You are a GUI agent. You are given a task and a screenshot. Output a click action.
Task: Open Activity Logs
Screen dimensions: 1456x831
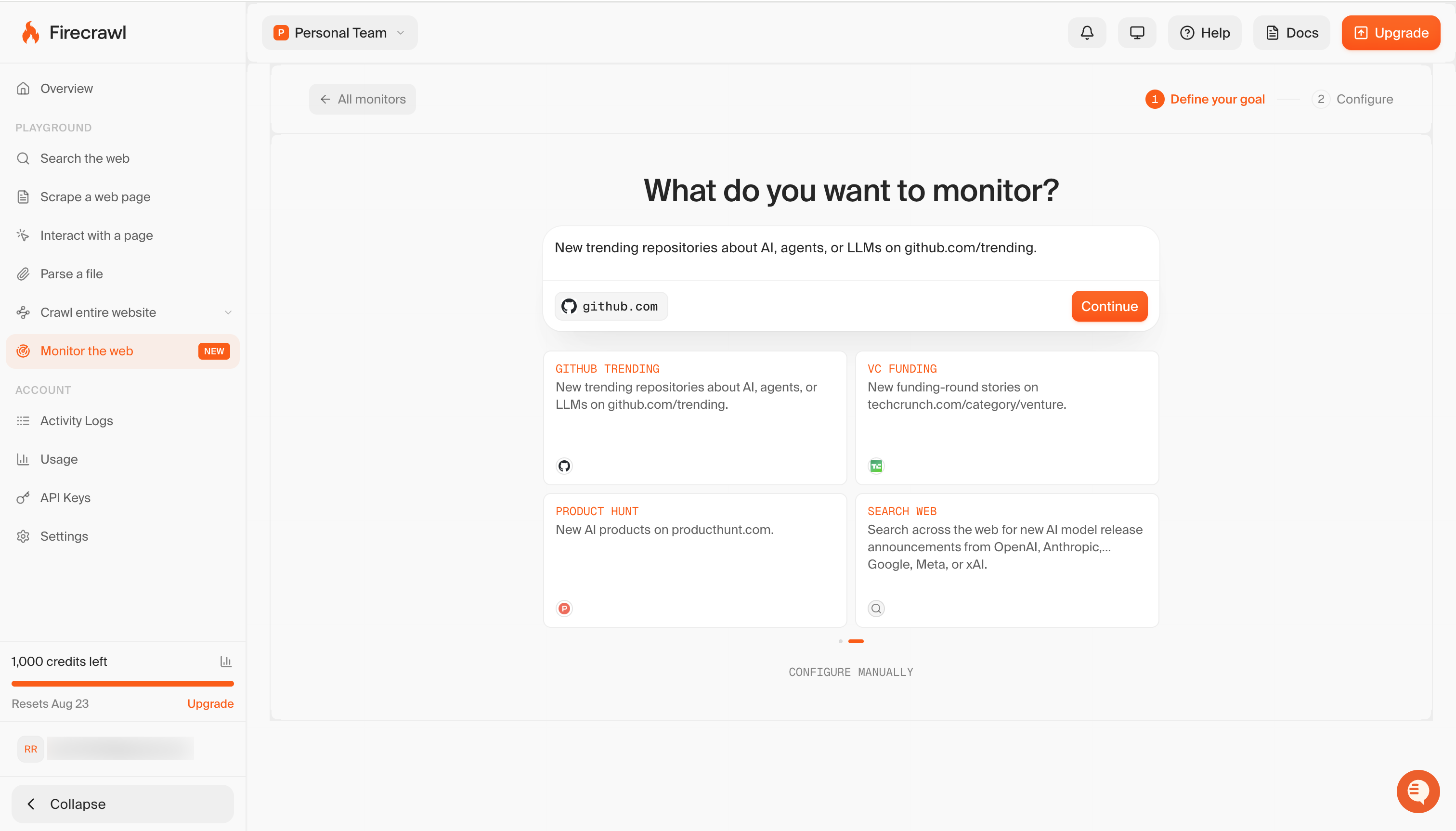123,421
